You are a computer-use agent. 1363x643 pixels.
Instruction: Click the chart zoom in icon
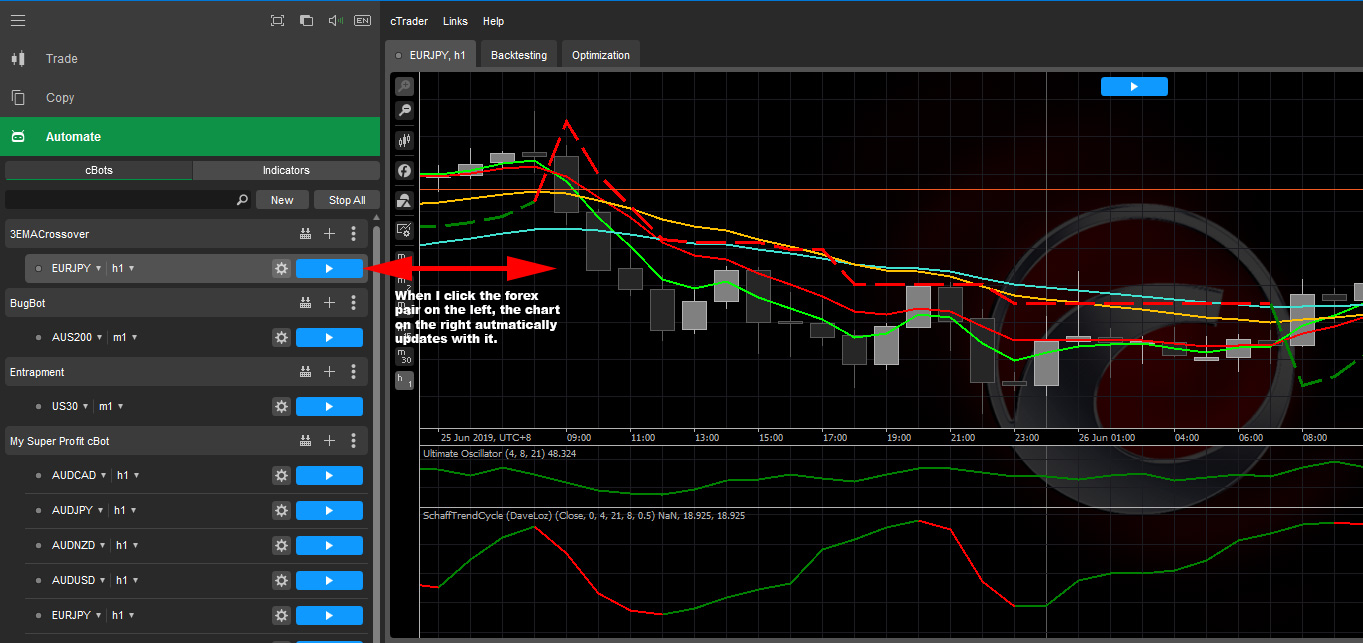click(x=404, y=87)
